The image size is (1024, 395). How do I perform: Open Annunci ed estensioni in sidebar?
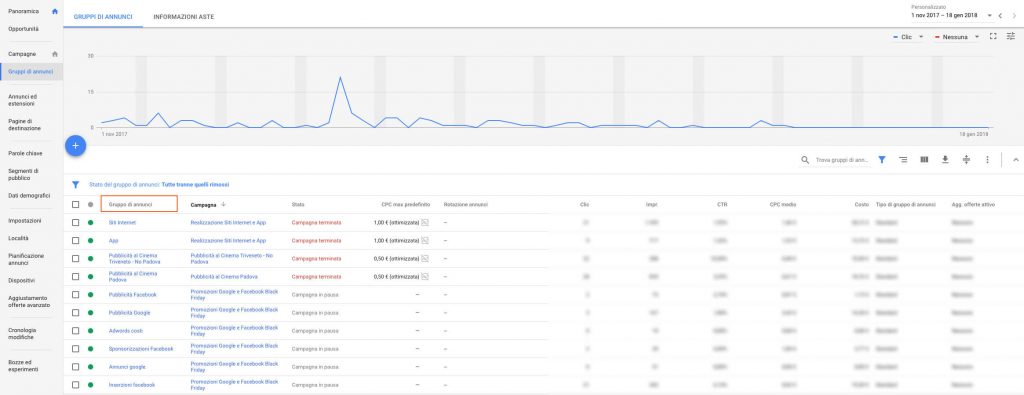(22, 100)
